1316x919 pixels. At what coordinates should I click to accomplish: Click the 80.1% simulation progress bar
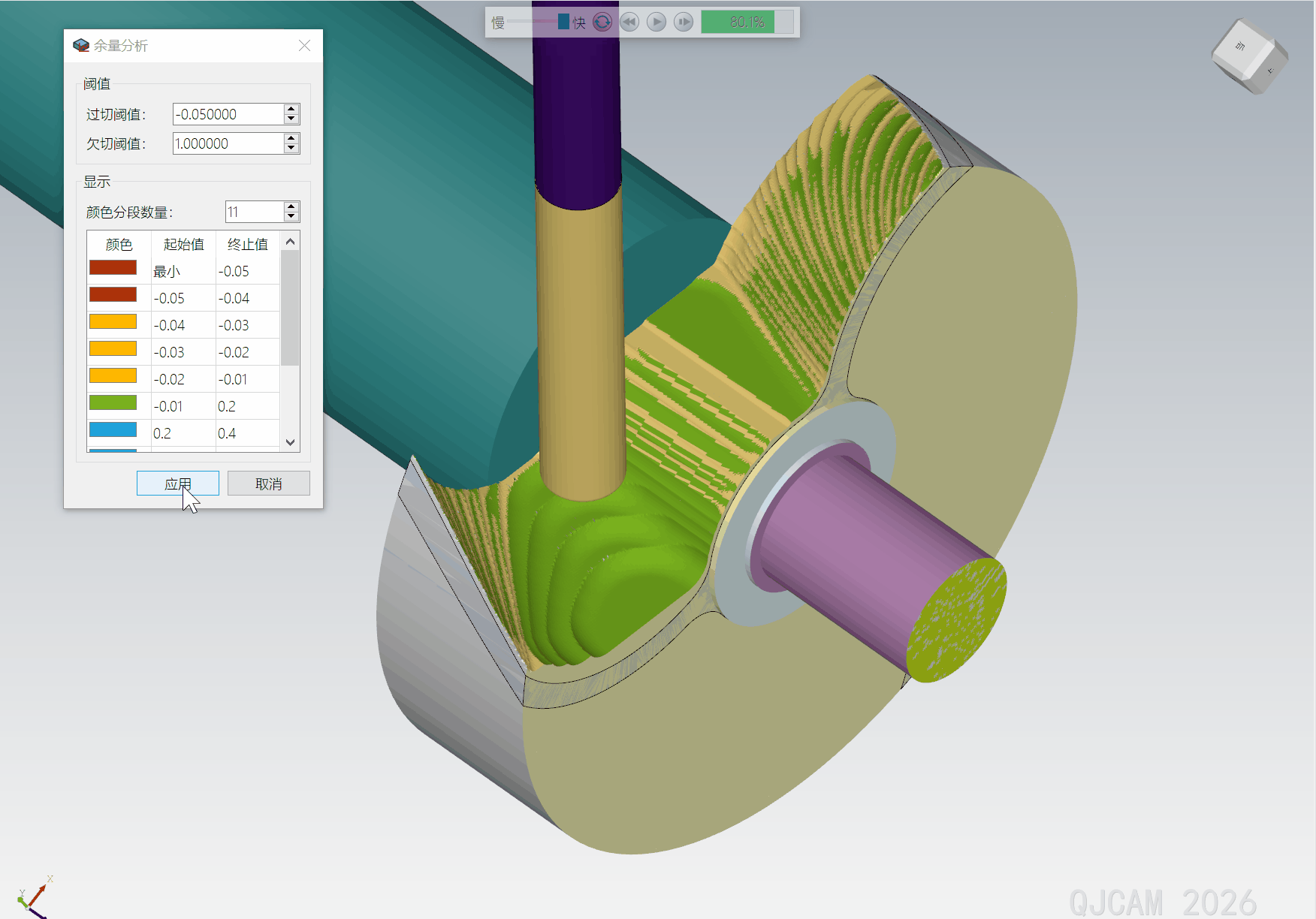point(747,22)
